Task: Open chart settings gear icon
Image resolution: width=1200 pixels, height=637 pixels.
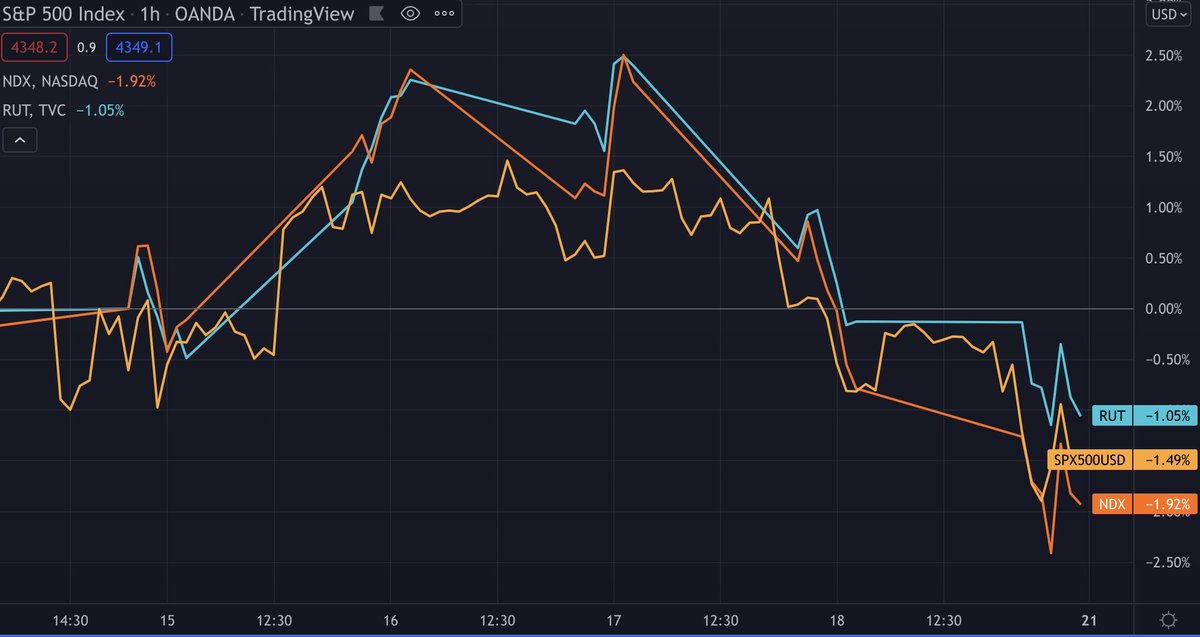Action: click(1168, 618)
